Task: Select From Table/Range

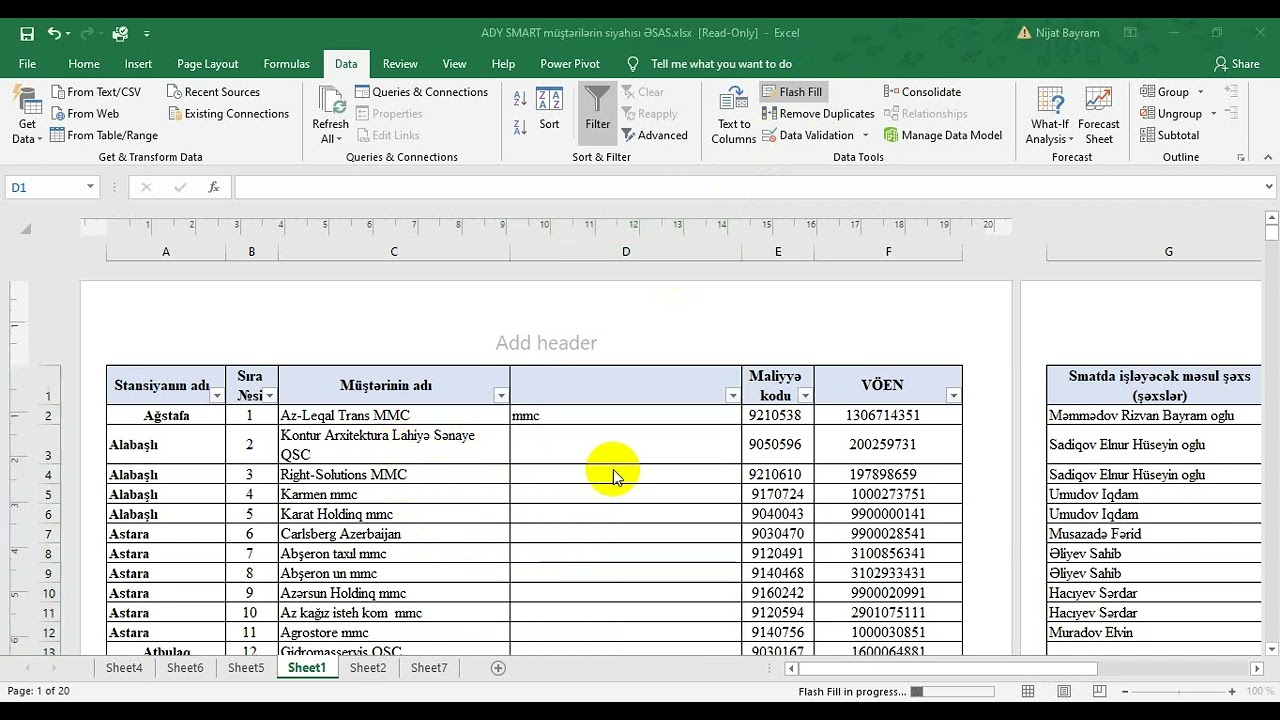Action: click(x=104, y=135)
